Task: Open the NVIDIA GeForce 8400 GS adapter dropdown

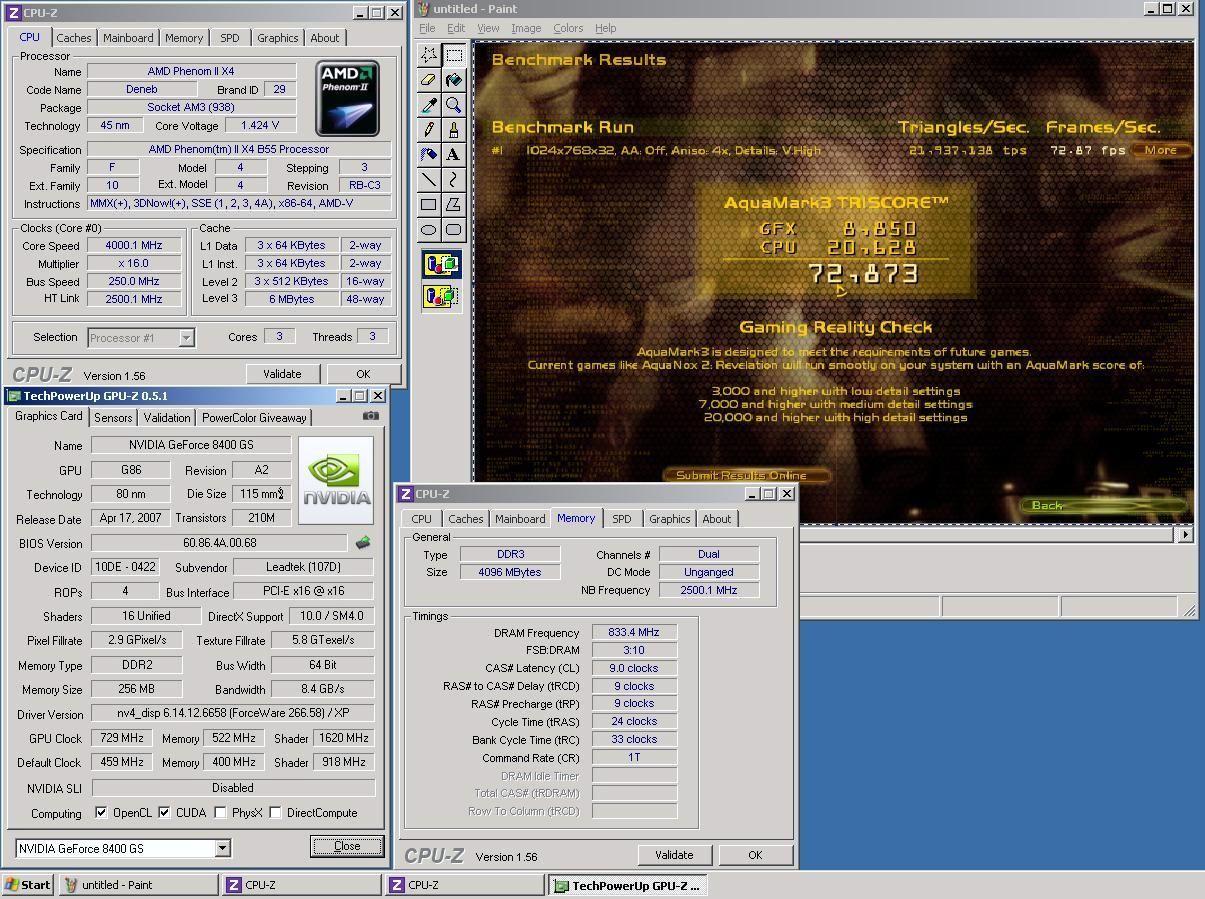Action: click(222, 849)
